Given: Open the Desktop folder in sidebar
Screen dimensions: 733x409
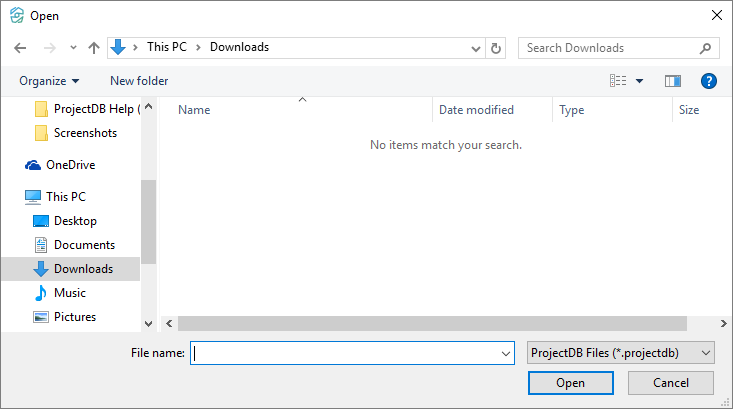Looking at the screenshot, I should [75, 221].
